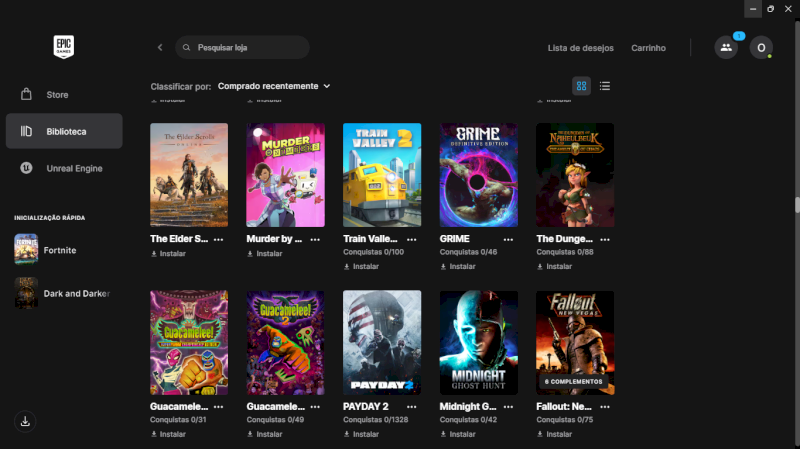Go back using the left arrow
Screen dimensions: 800x449
pyautogui.click(x=160, y=47)
